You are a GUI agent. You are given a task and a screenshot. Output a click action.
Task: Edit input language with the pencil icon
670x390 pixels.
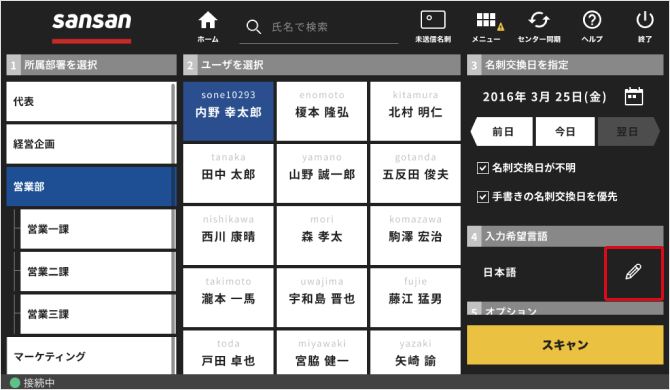pos(633,272)
